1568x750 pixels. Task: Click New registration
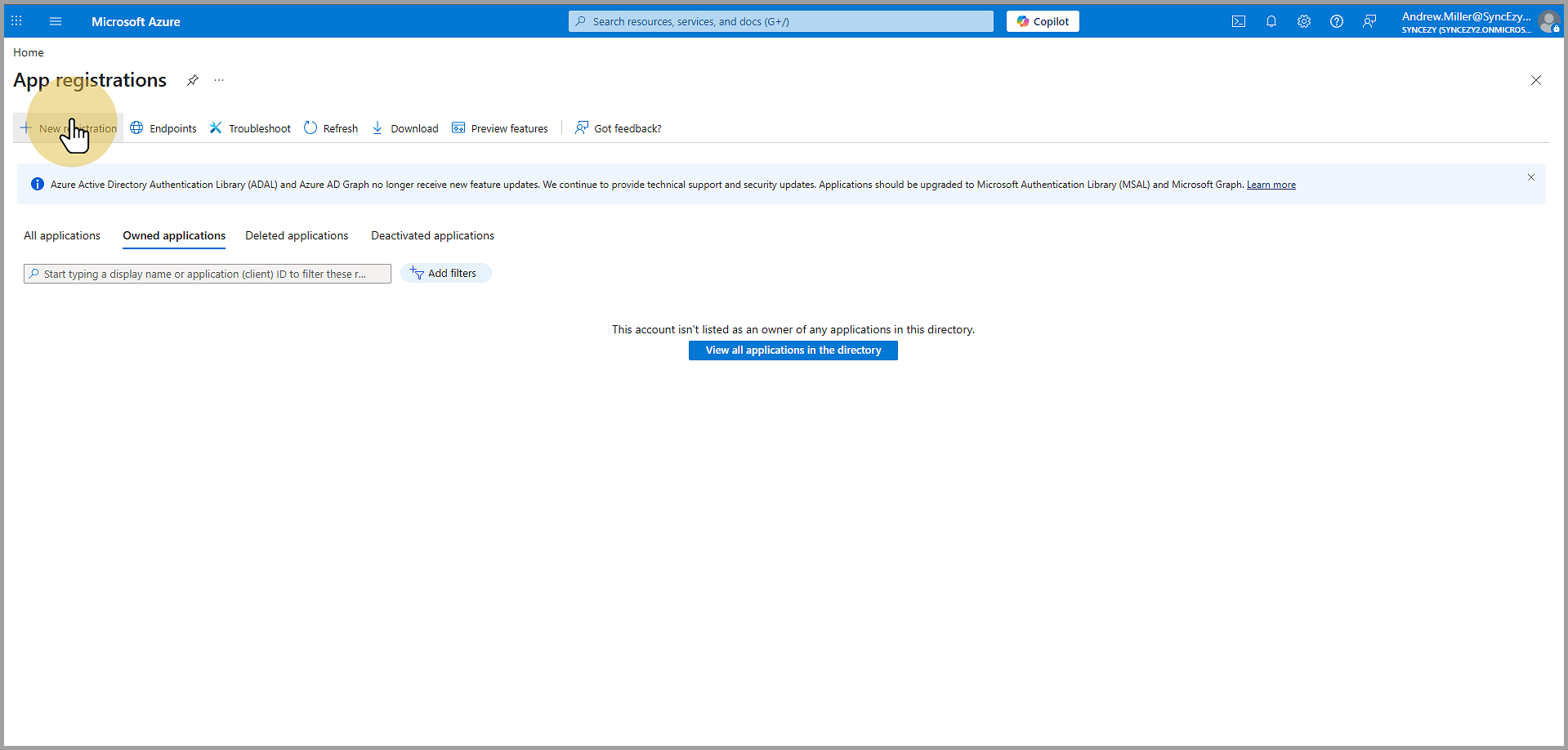click(69, 128)
